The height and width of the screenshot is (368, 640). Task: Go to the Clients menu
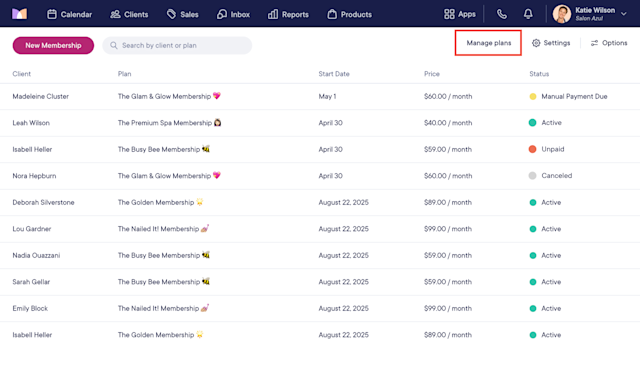point(129,14)
